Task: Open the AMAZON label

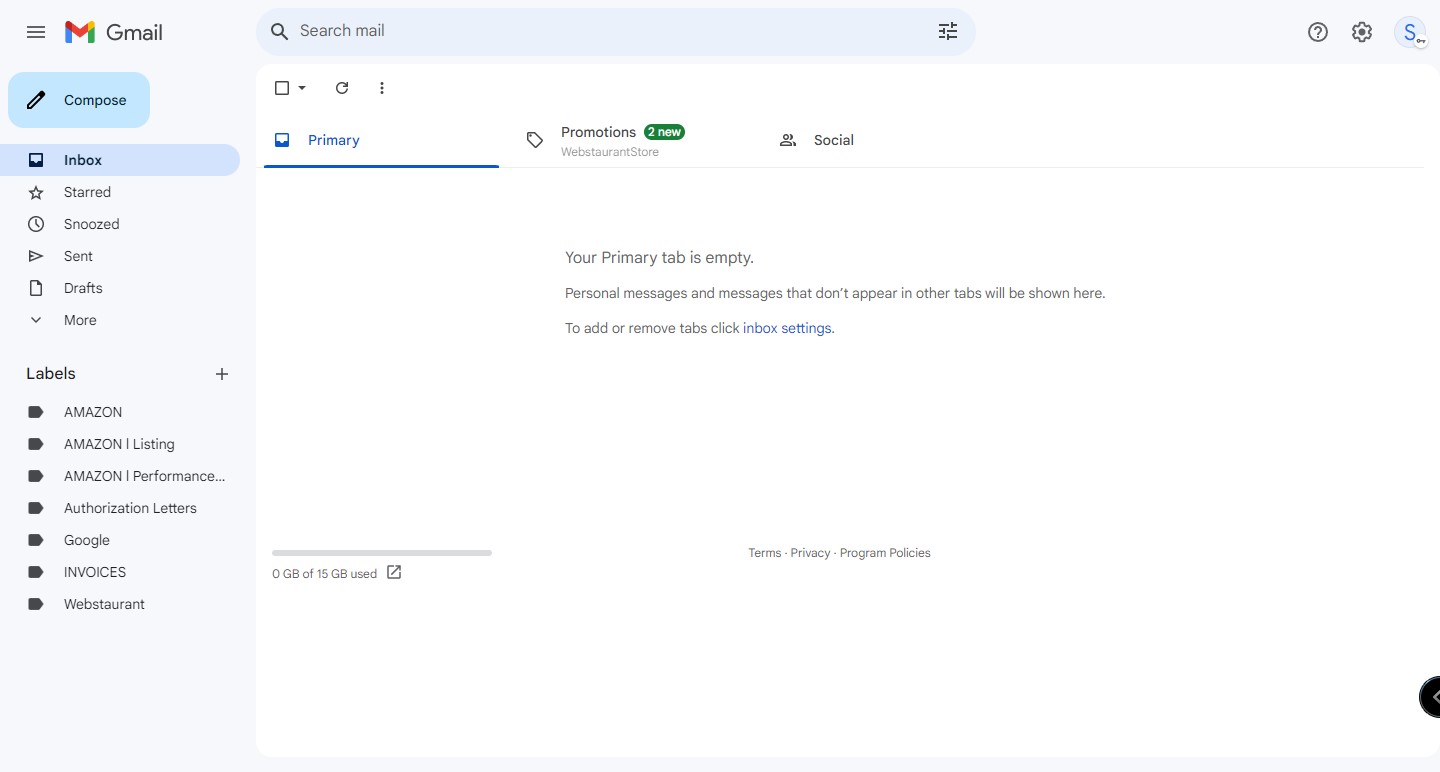Action: 120,412
